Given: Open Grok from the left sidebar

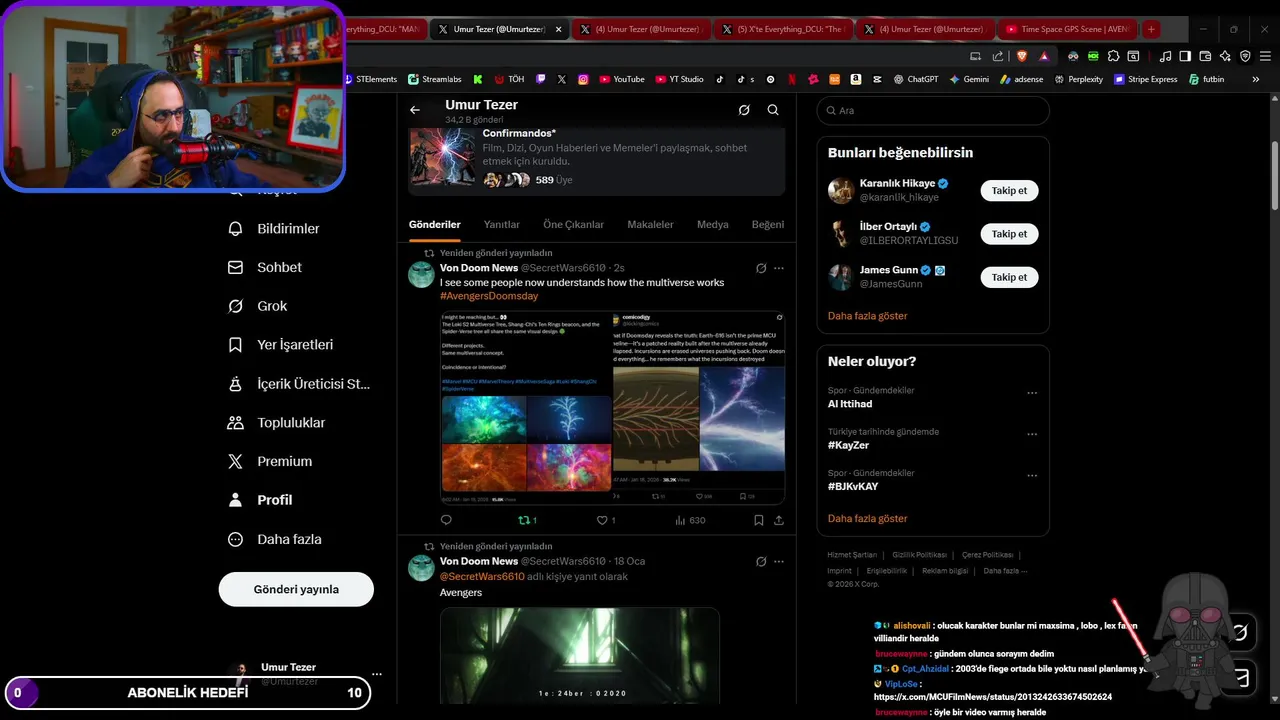Looking at the screenshot, I should click(x=258, y=306).
